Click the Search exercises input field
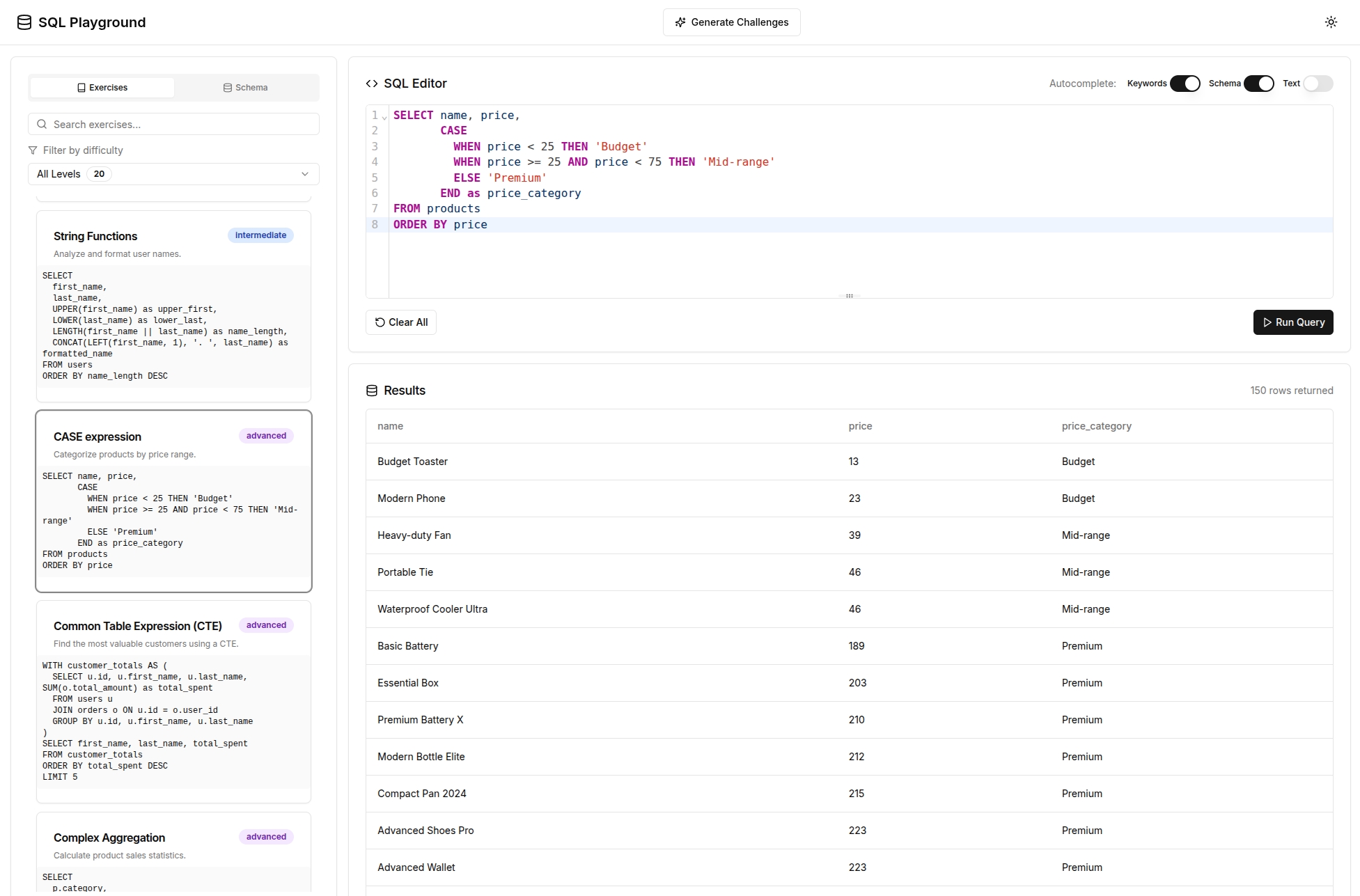 point(173,124)
